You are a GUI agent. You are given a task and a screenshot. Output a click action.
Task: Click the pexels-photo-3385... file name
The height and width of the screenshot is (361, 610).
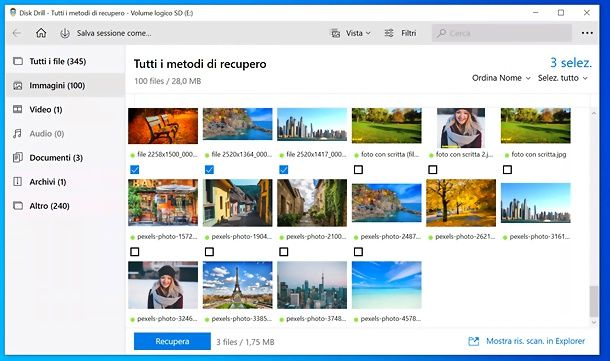(242, 319)
